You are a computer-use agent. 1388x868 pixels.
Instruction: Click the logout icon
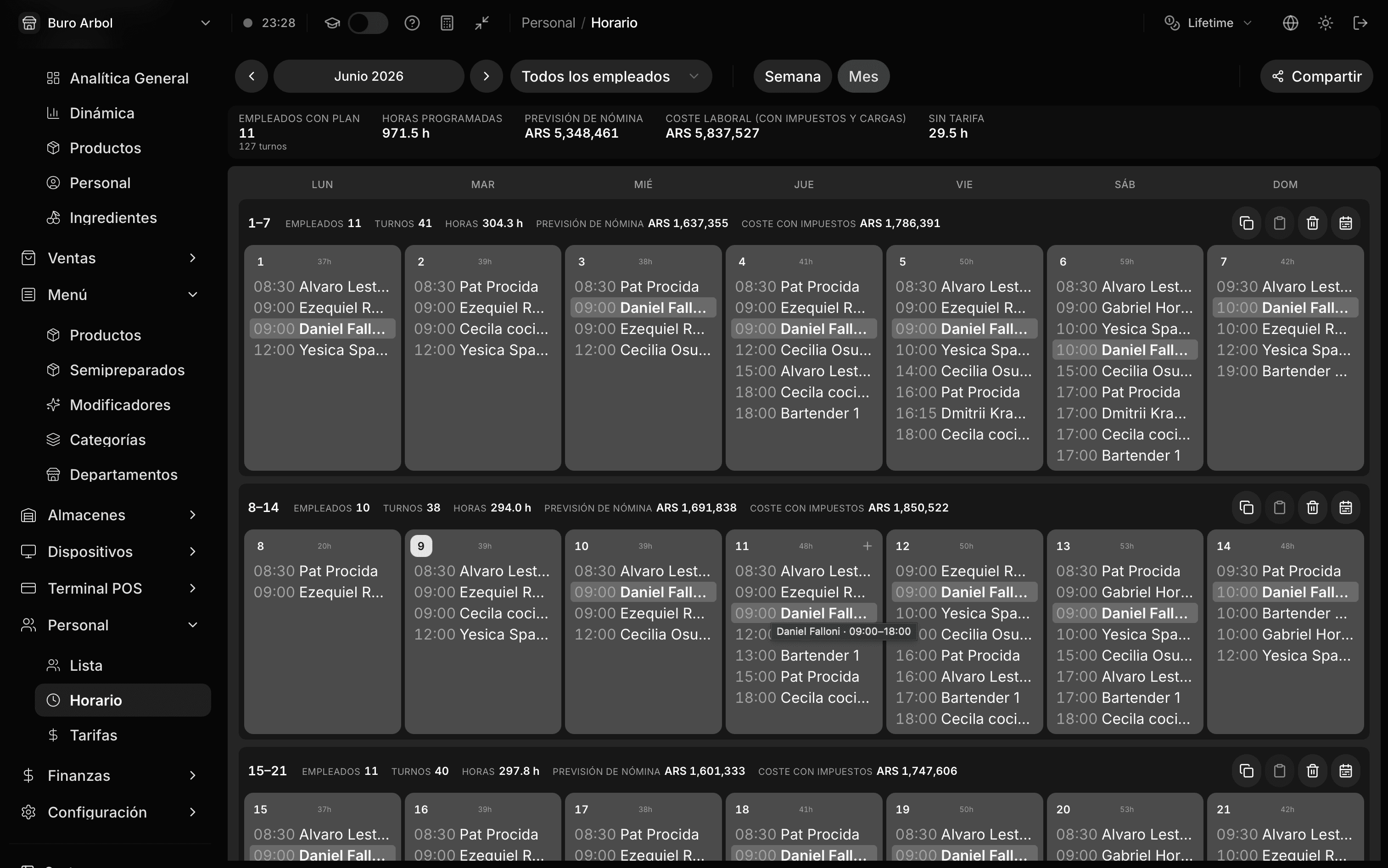click(1360, 23)
